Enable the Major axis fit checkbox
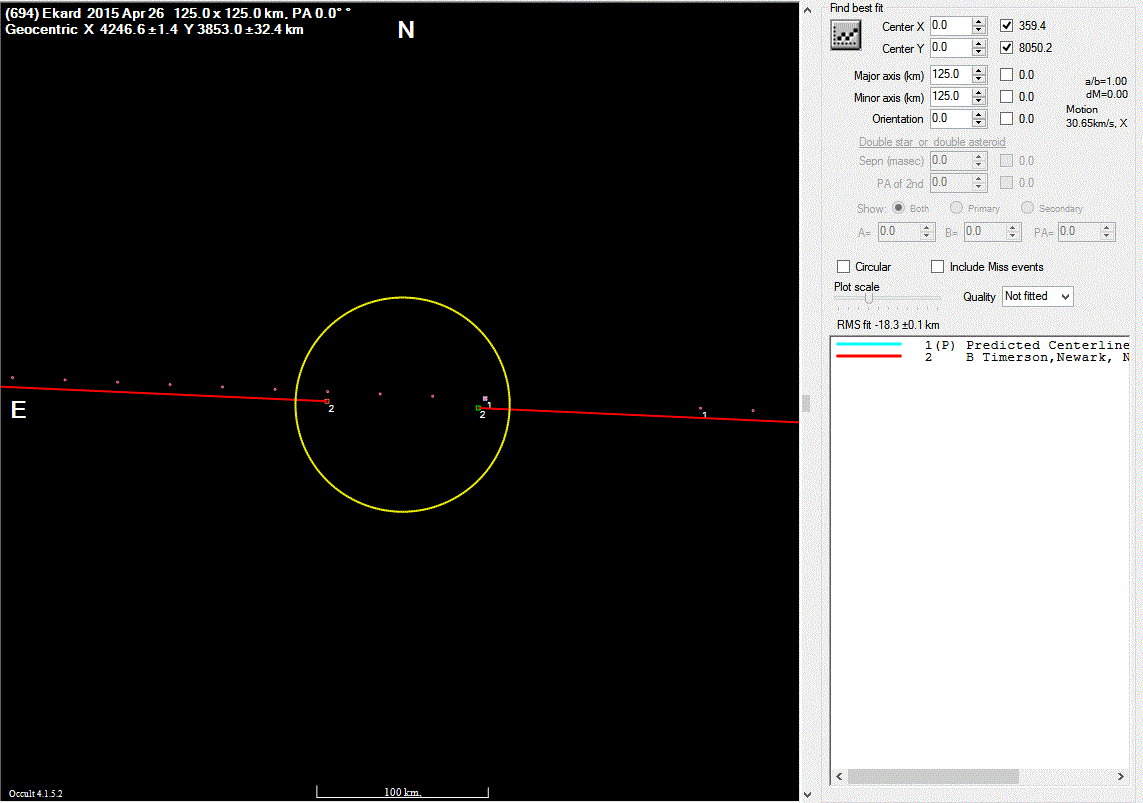Screen dimensions: 1143x803 tap(1007, 75)
